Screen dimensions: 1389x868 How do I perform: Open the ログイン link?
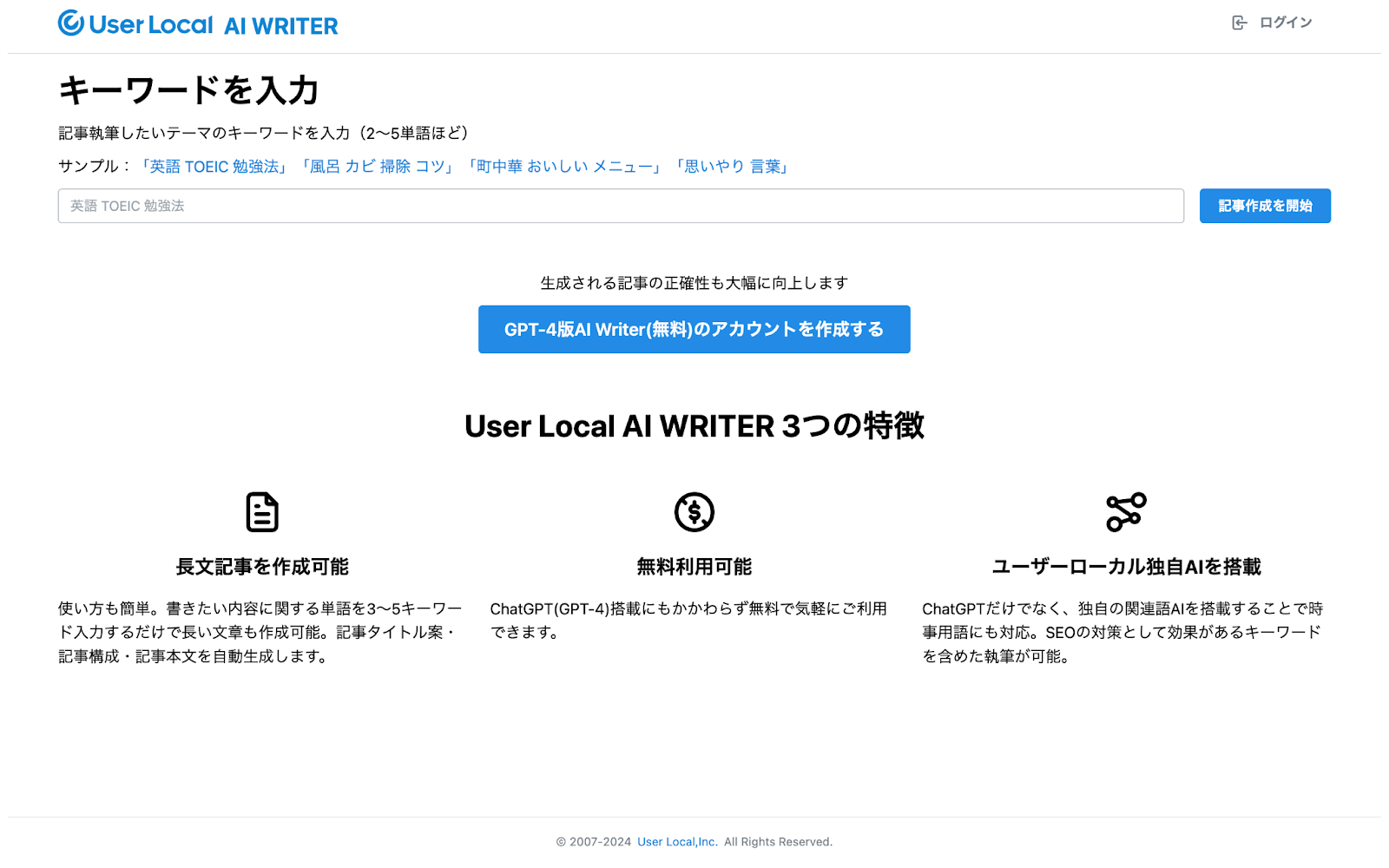1286,23
